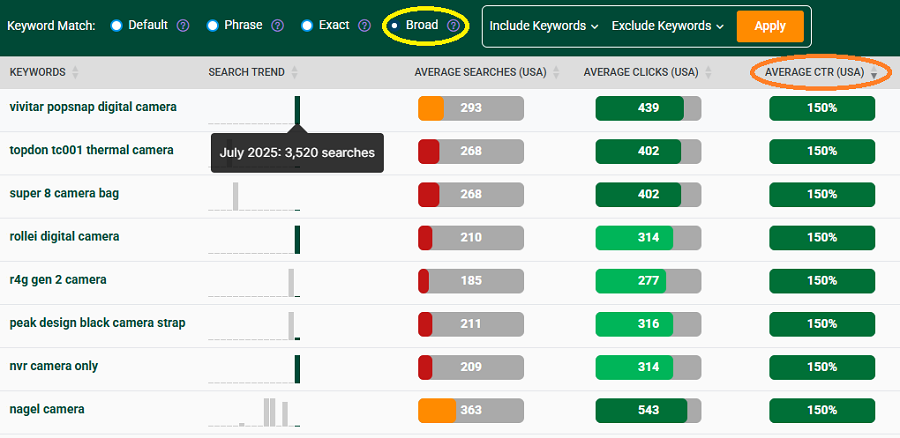The image size is (900, 438).
Task: Select the Phrase keyword match radio
Action: coord(212,26)
